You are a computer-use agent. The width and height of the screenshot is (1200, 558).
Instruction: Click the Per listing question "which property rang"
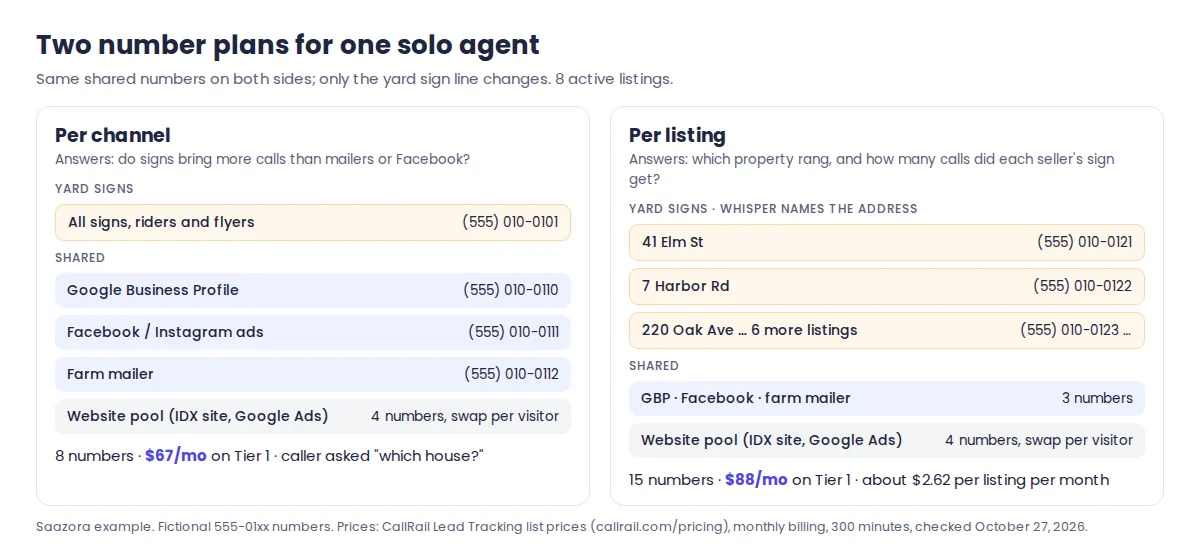(871, 169)
